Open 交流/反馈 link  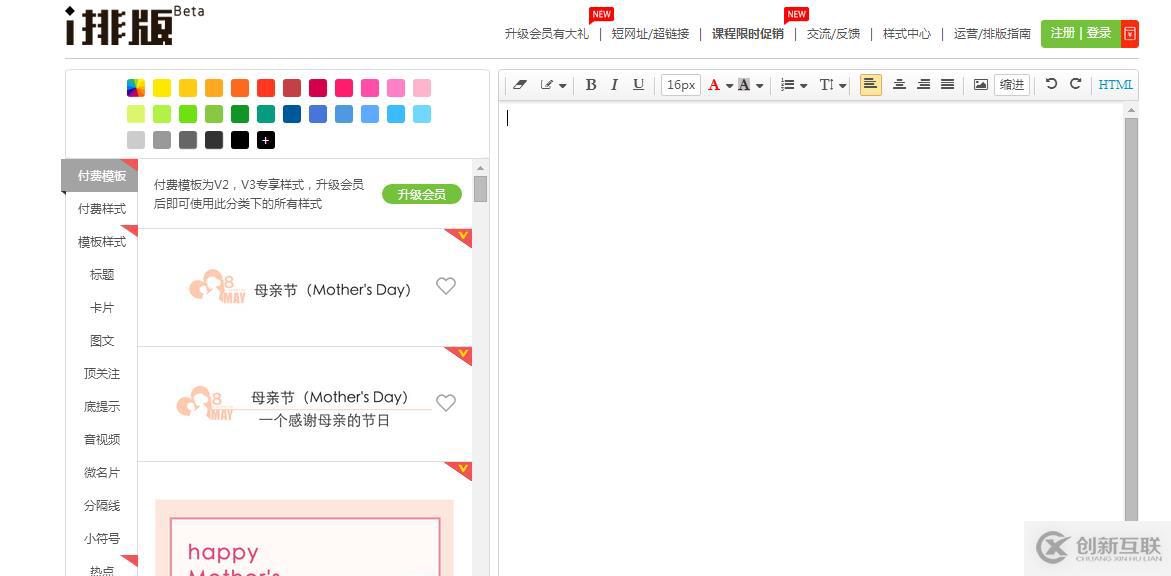point(833,34)
